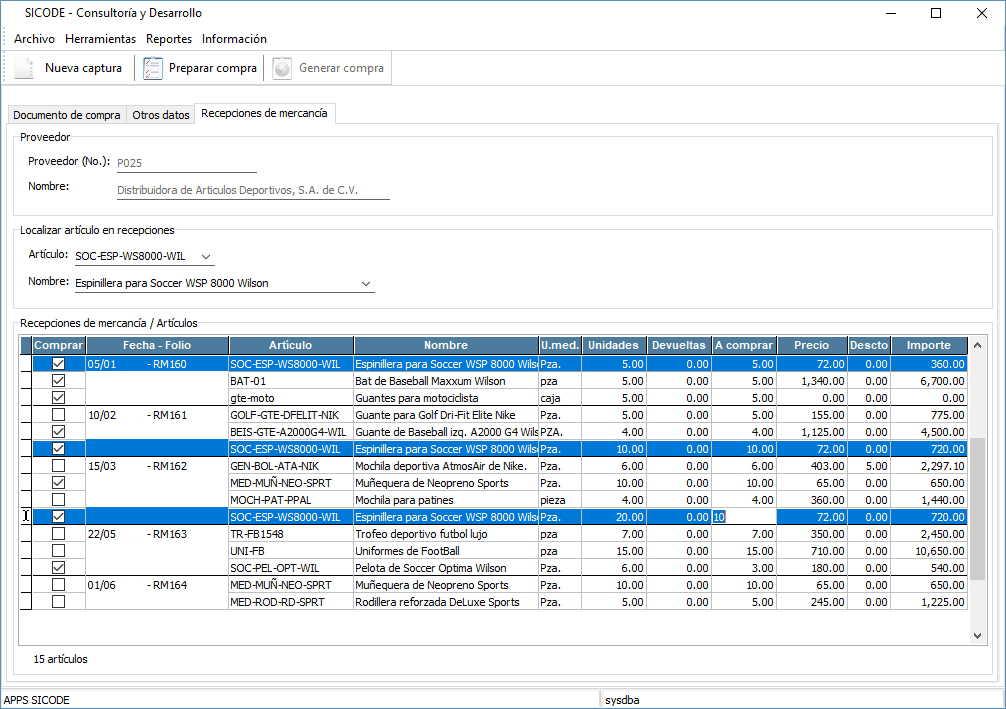Check Comprar for GOLF-GTE-DFELIT-NIK row
The height and width of the screenshot is (709, 1006).
[x=59, y=415]
